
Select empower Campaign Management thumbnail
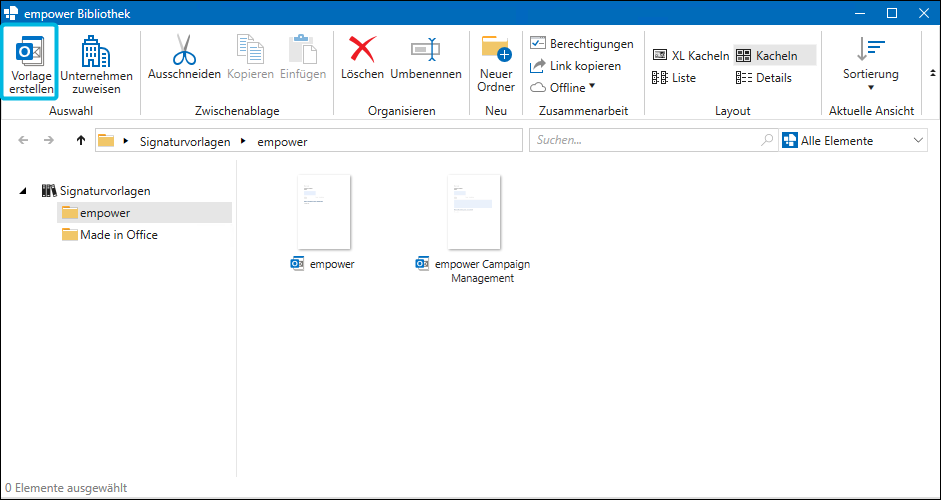click(x=474, y=212)
